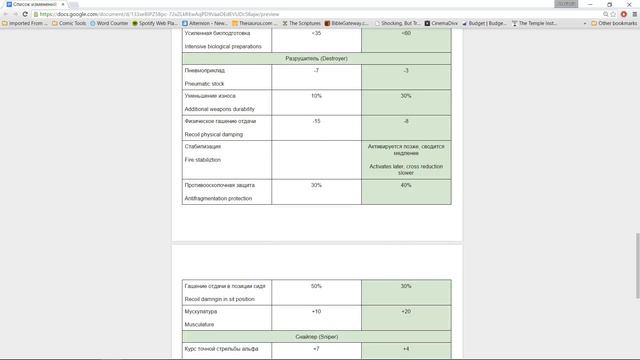
Task: Click the green +20 value in Musculature row
Action: [406, 311]
